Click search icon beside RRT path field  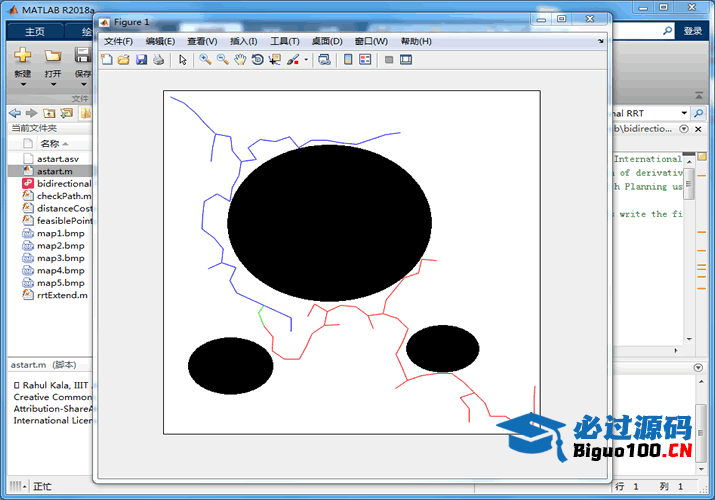click(x=698, y=113)
